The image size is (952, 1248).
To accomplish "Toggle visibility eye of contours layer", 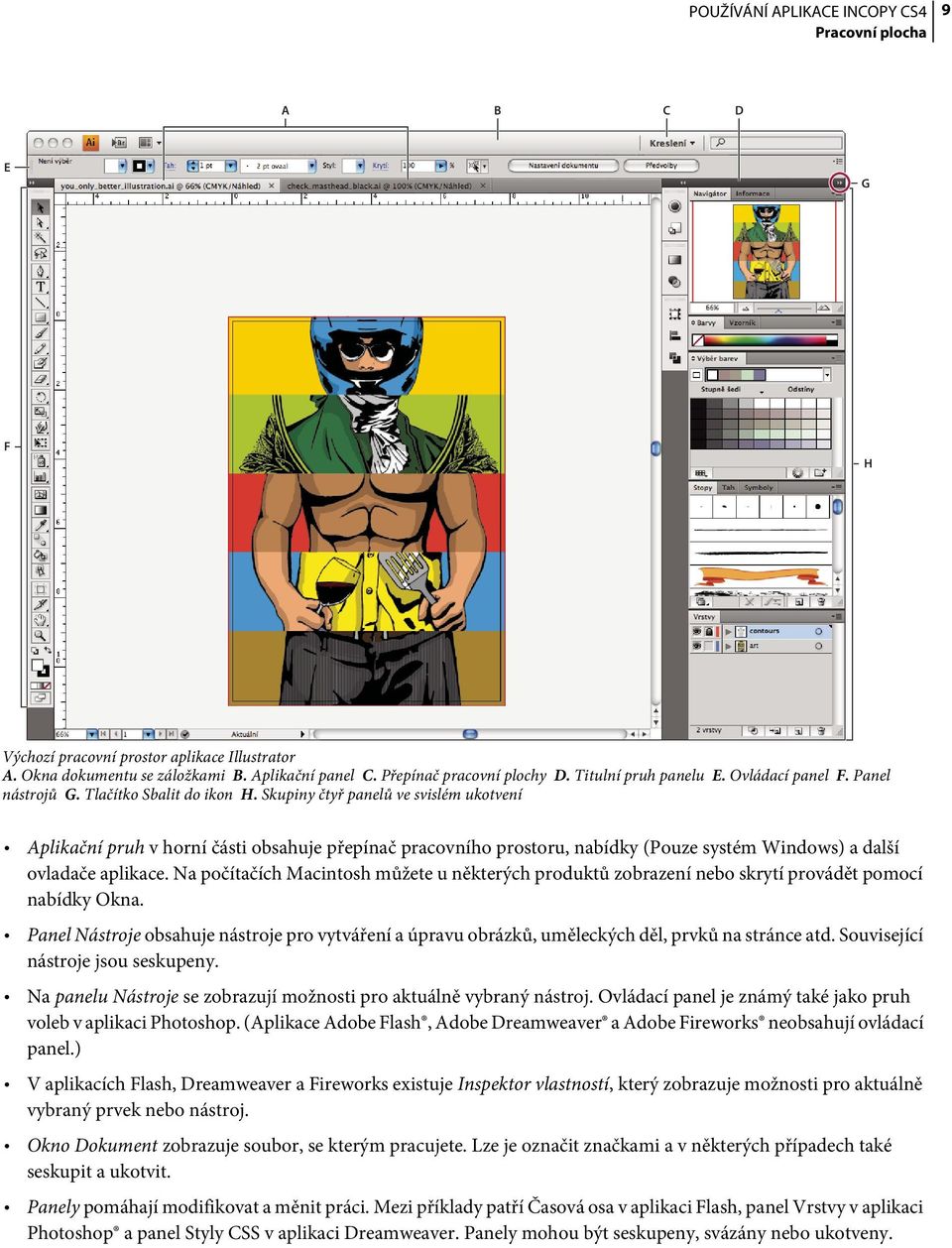I will tap(696, 631).
